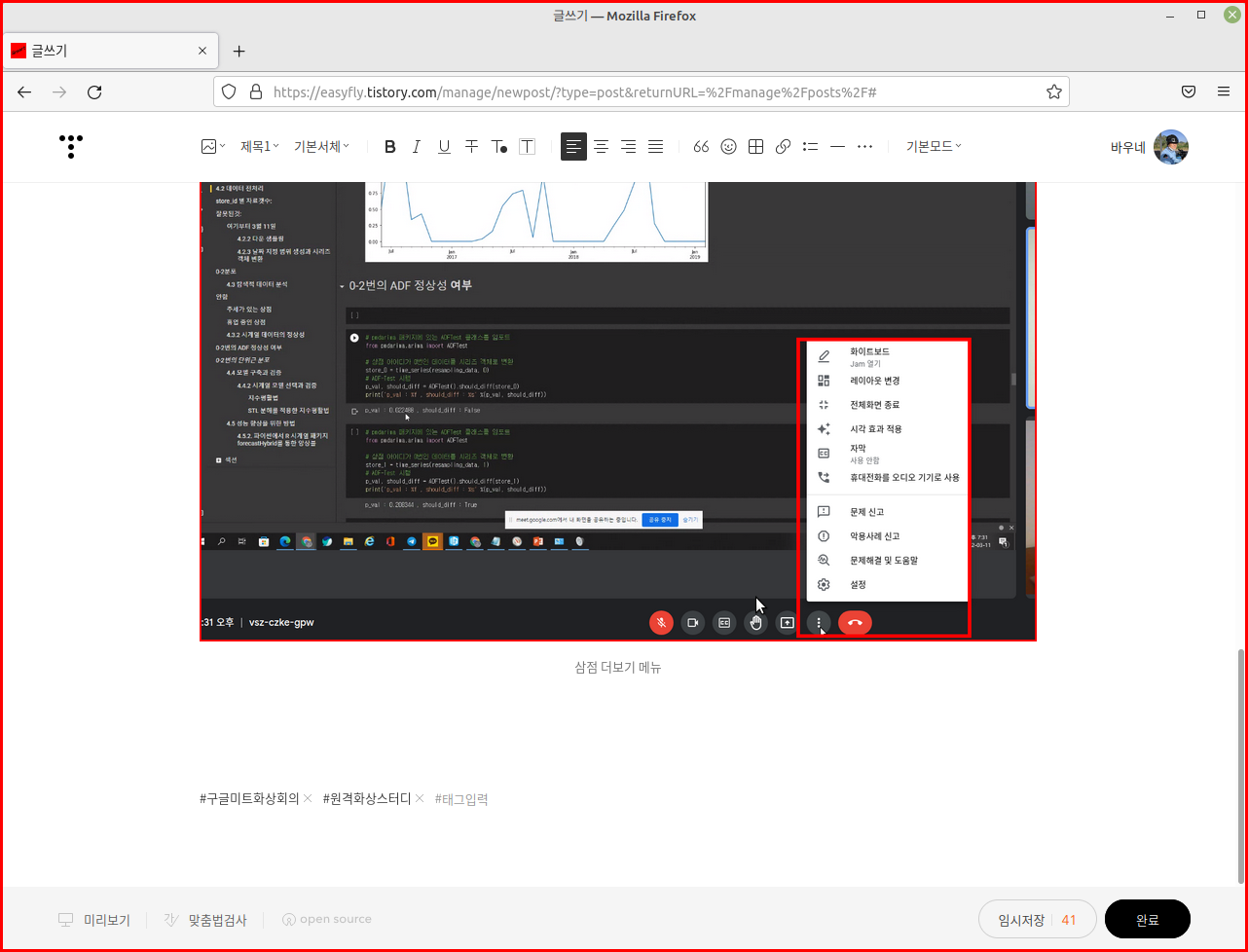Bookmark this page with the star

[x=1053, y=92]
